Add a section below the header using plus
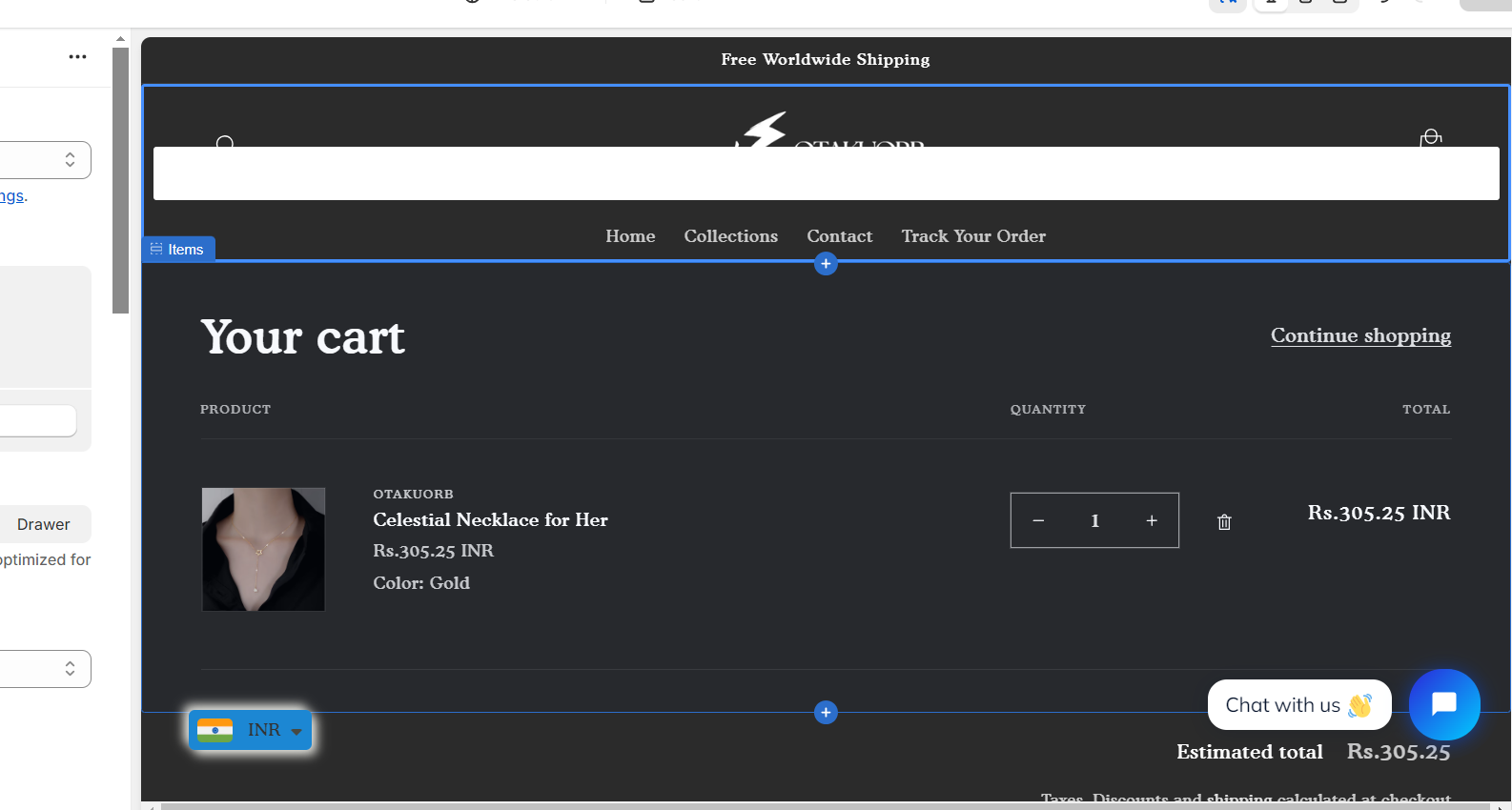The image size is (1512, 810). point(826,264)
